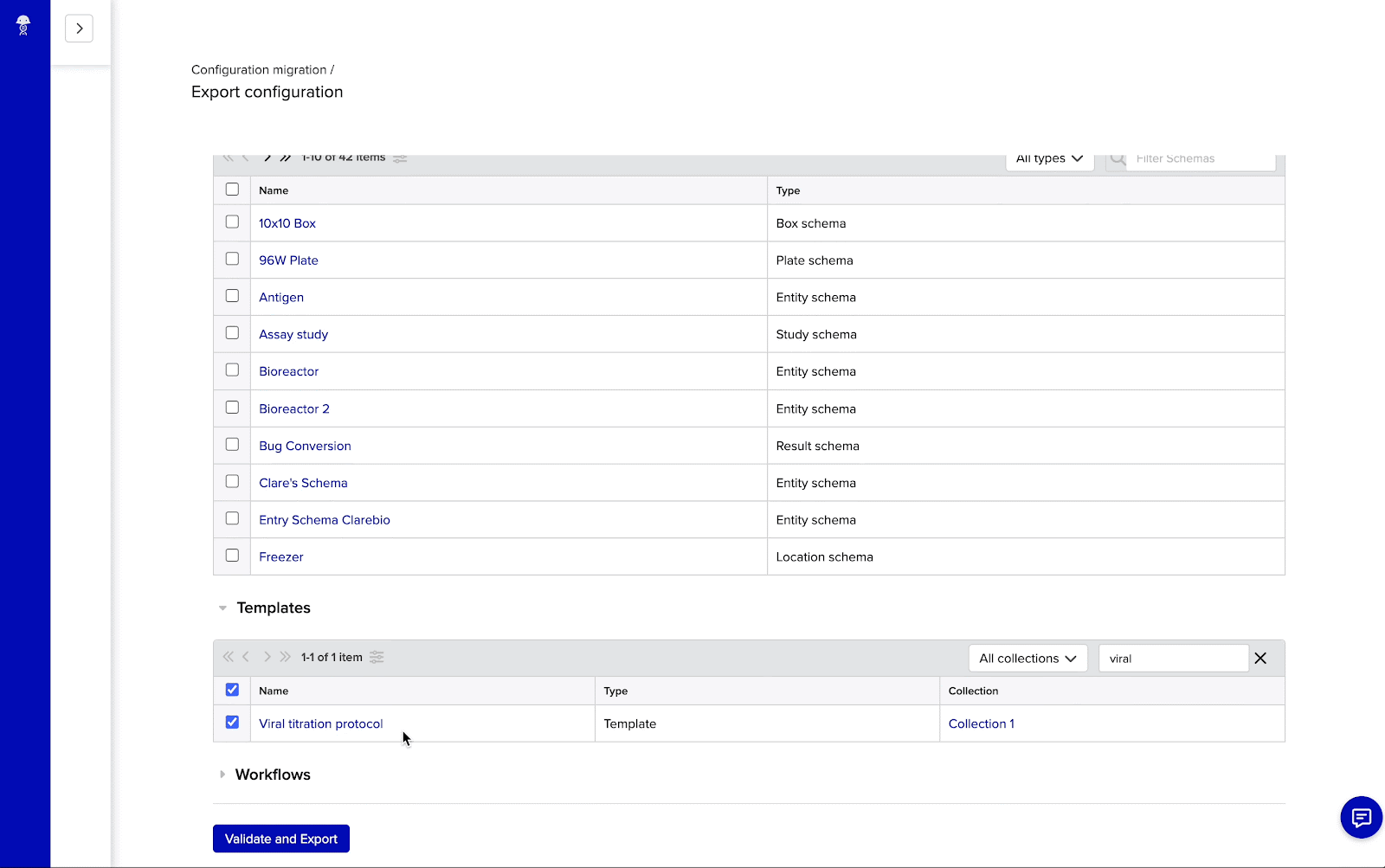Open the All types dropdown

pos(1048,158)
